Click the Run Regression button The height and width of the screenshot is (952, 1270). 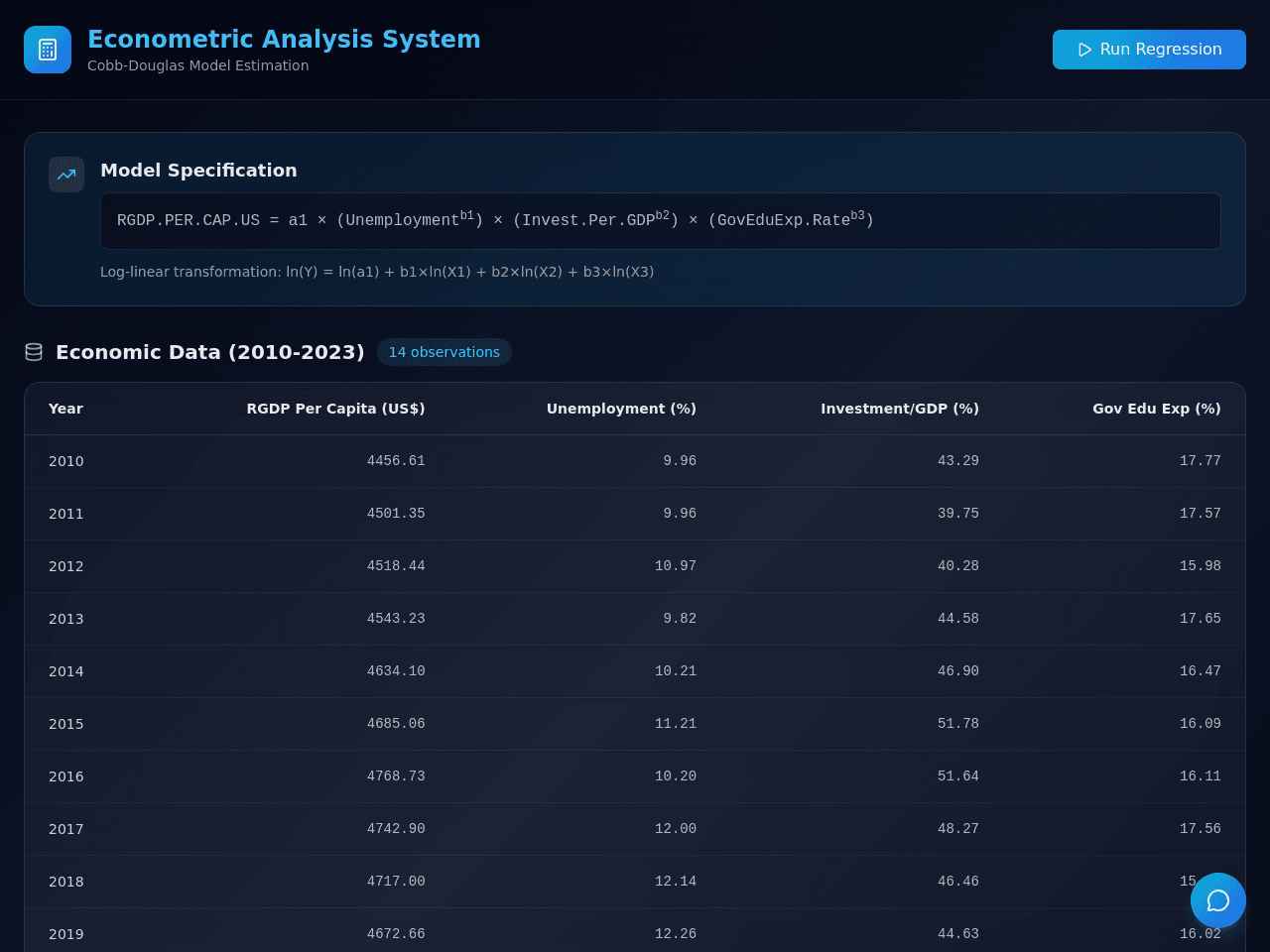pyautogui.click(x=1149, y=50)
